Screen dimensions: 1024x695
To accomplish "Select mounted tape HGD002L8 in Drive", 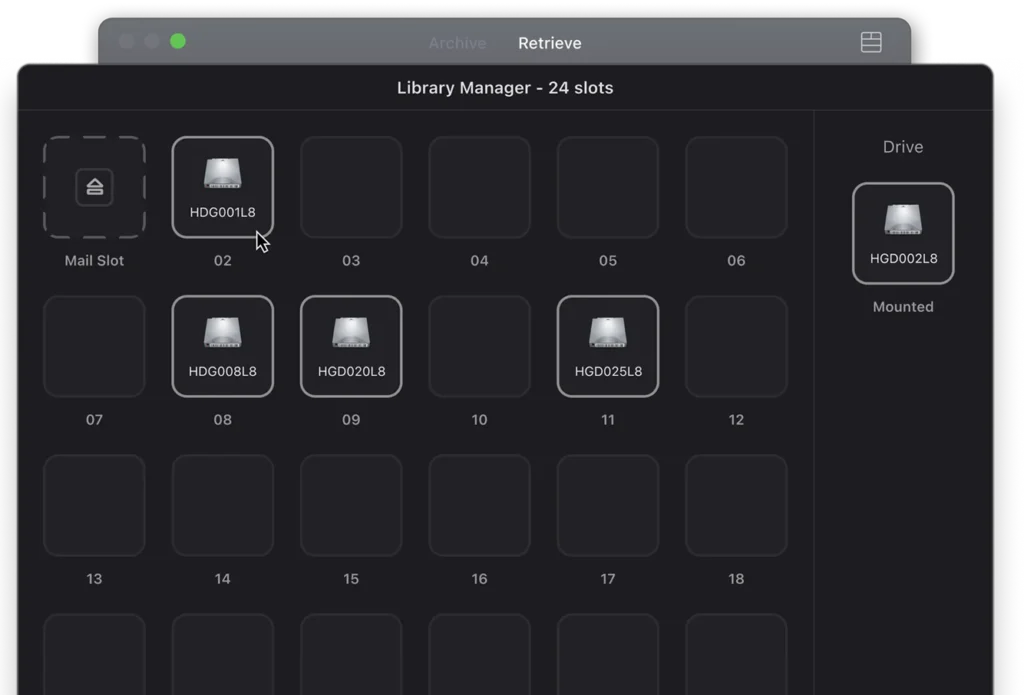I will 903,233.
